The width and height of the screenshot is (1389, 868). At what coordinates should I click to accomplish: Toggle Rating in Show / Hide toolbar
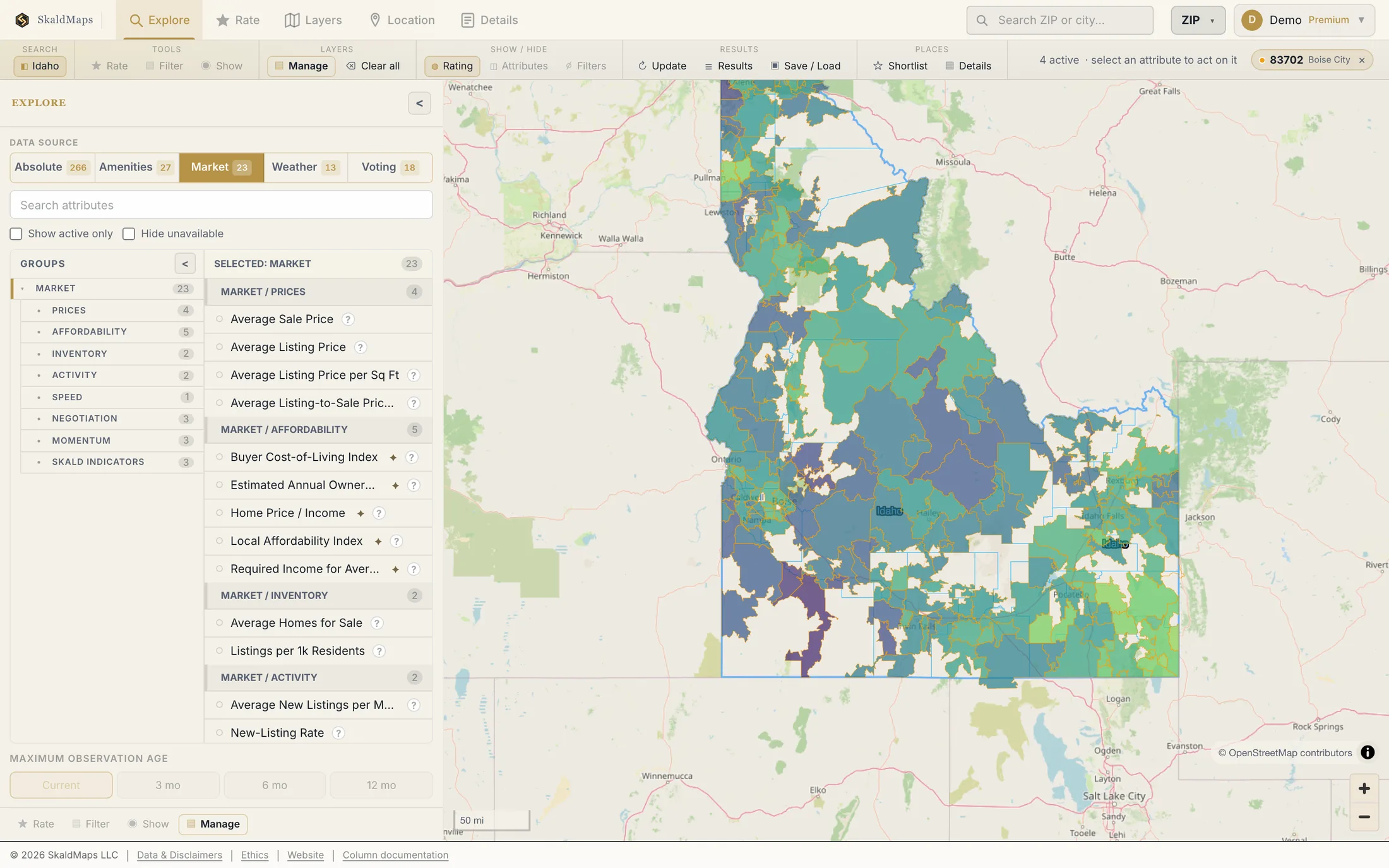click(x=452, y=66)
